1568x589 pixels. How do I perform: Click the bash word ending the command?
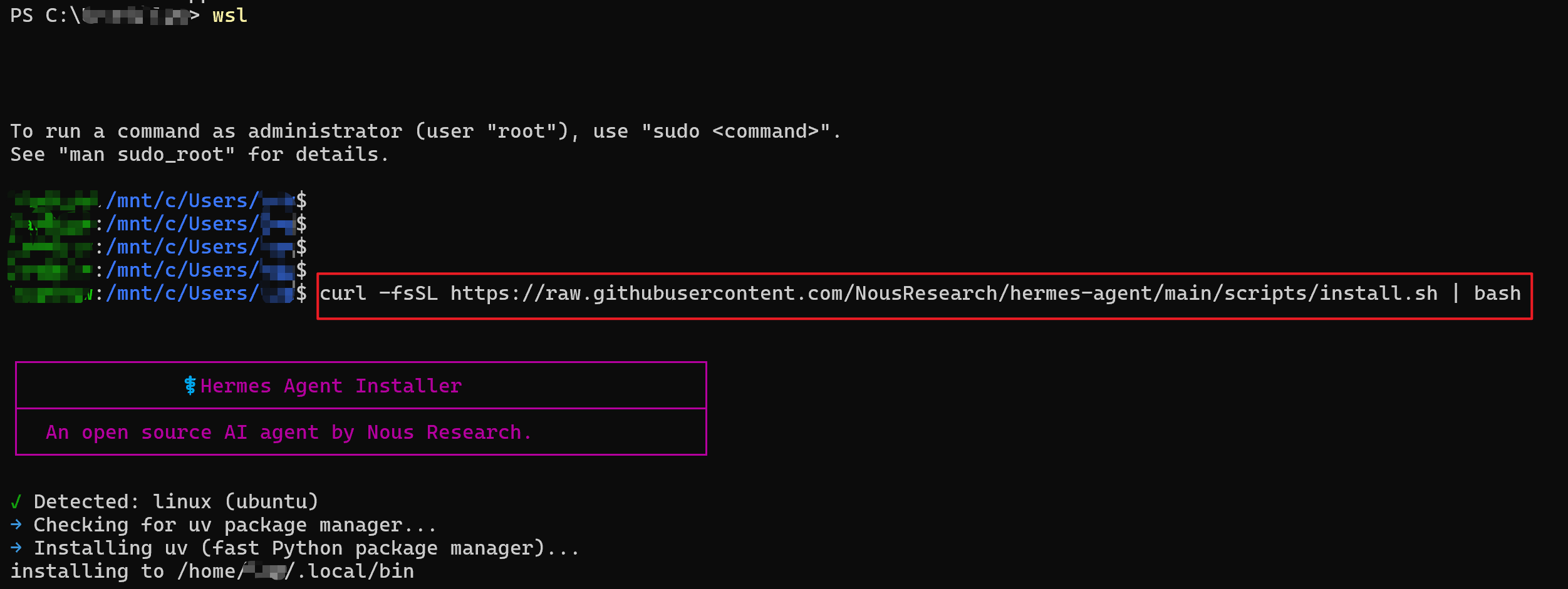(x=1497, y=293)
